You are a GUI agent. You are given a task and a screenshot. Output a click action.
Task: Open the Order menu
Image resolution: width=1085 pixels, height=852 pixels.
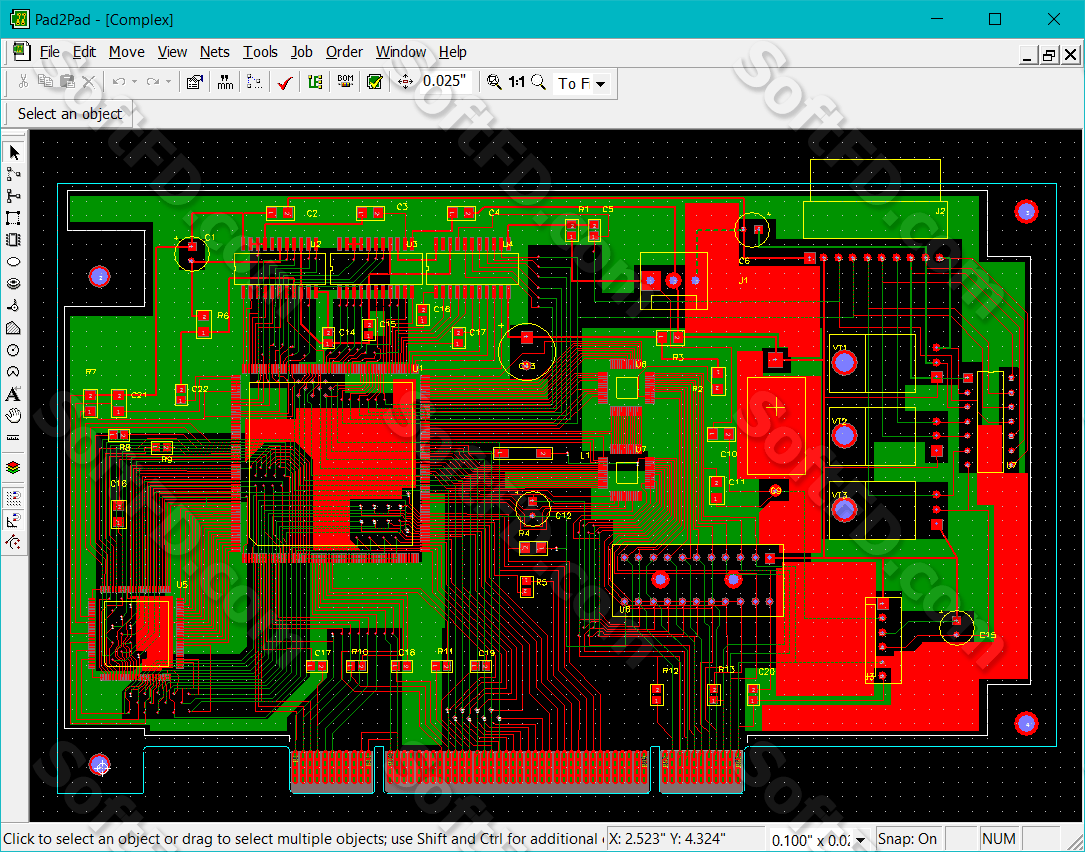(x=345, y=52)
